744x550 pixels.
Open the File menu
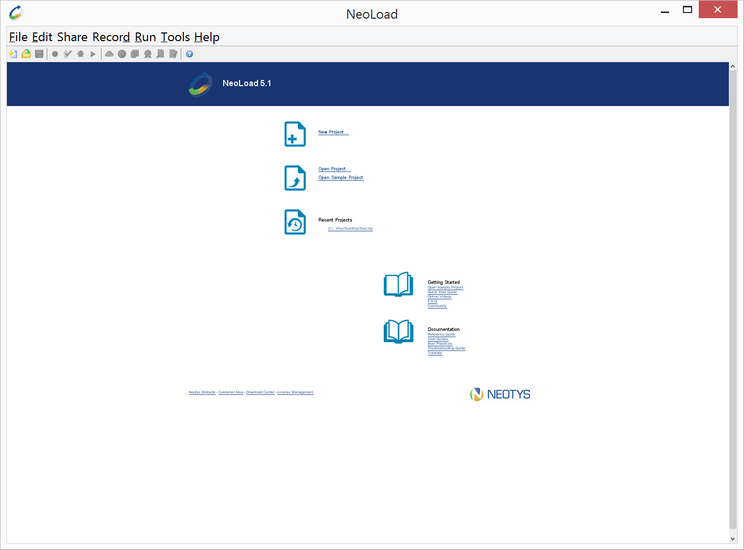(x=18, y=37)
